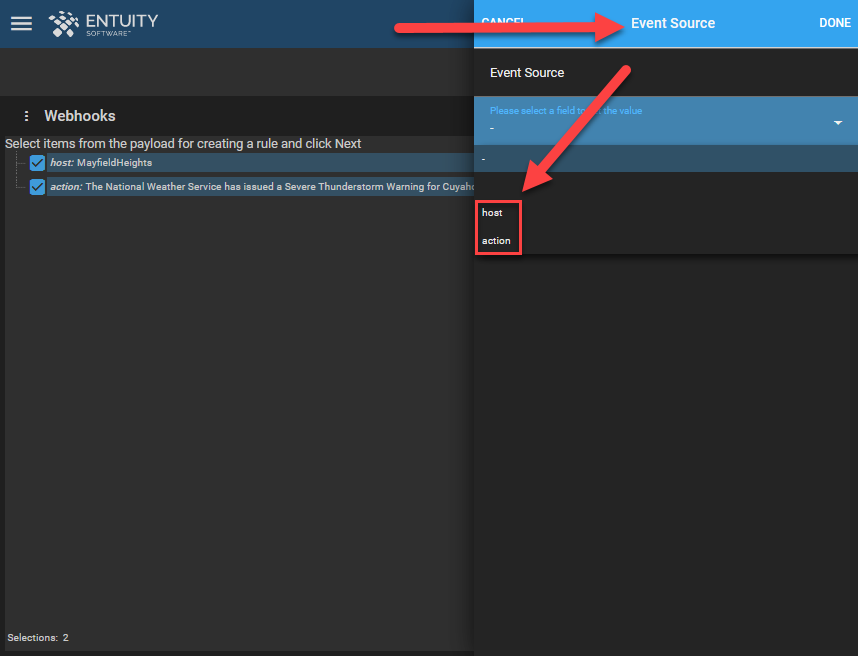Open the Webhooks three-dot options menu
The width and height of the screenshot is (858, 656).
click(26, 116)
